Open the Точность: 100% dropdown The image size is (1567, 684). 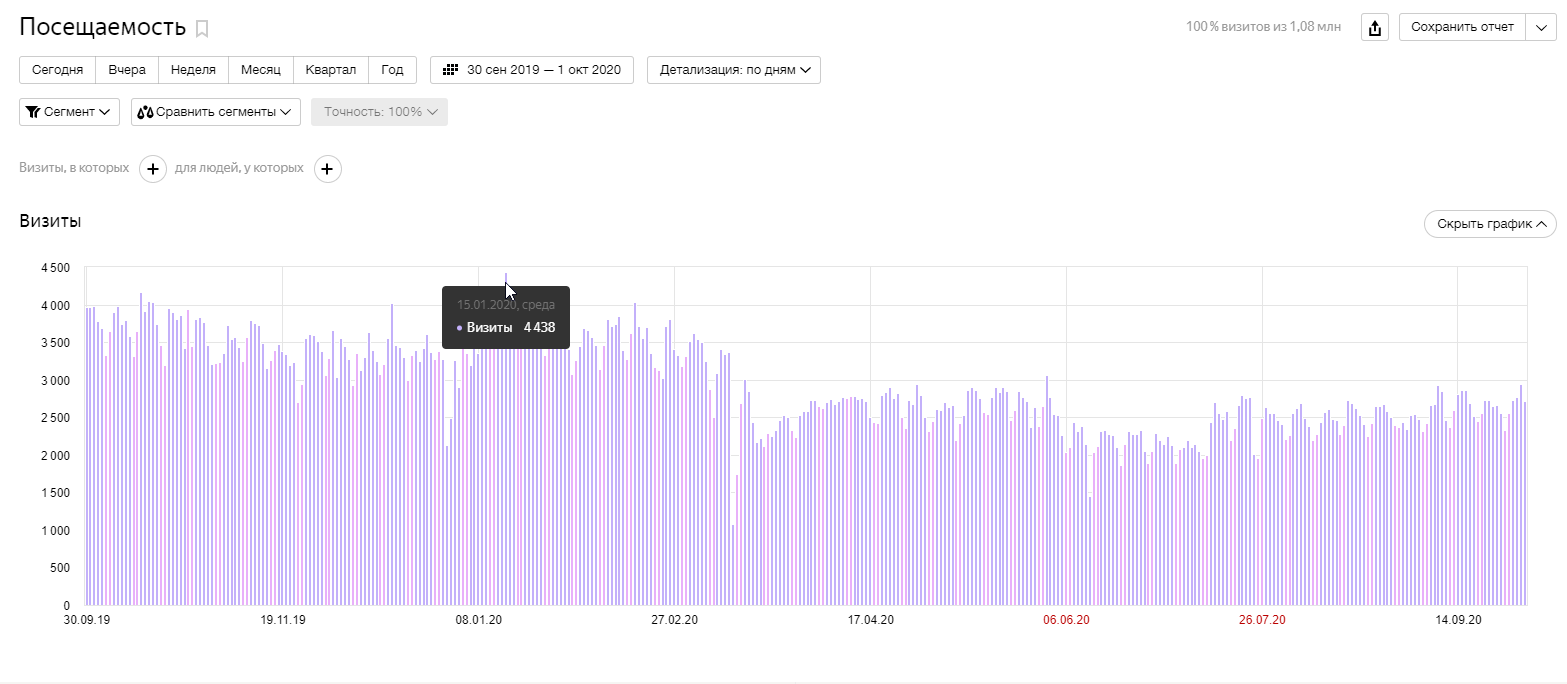point(379,112)
